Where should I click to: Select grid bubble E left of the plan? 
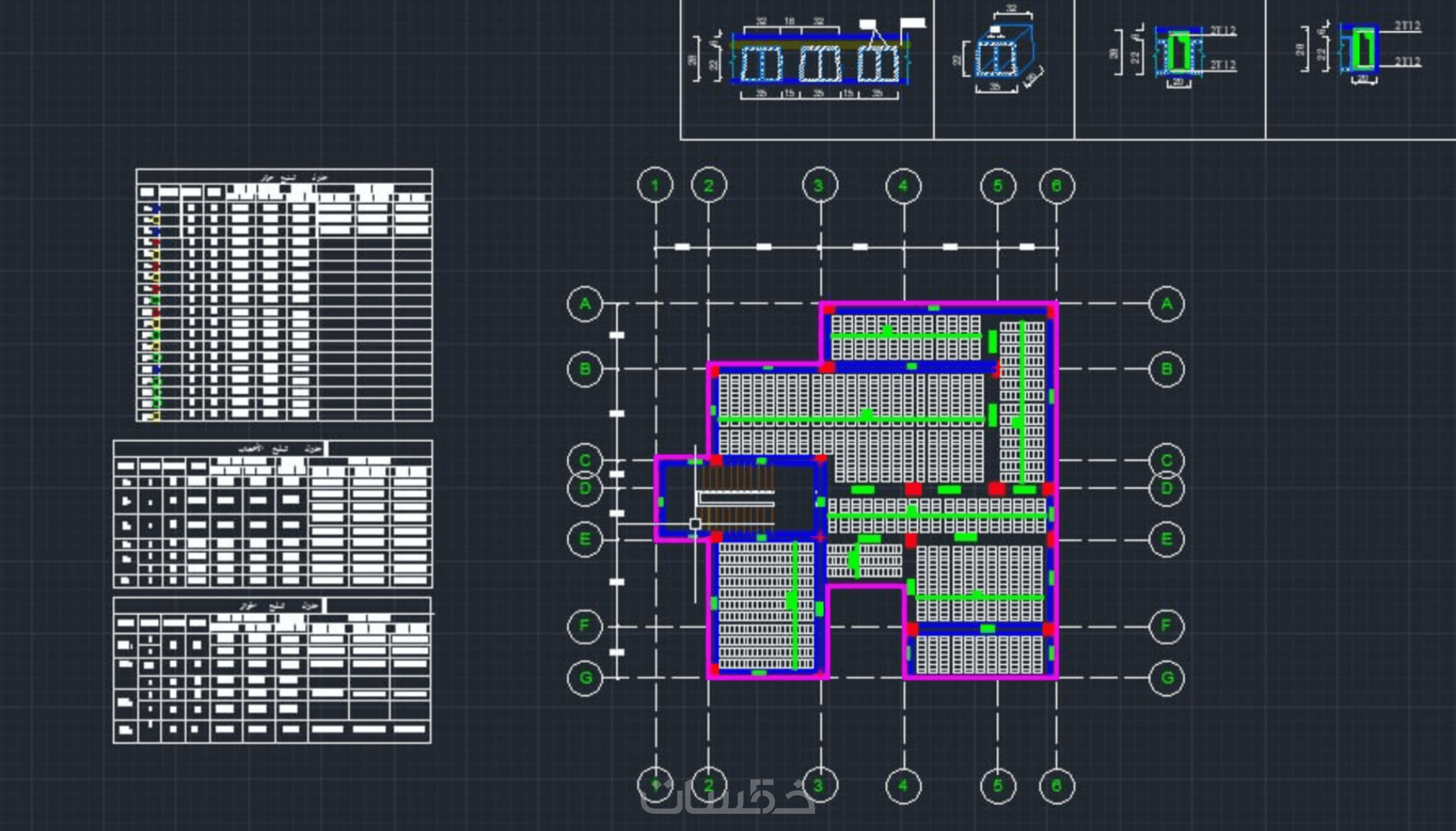coord(585,539)
